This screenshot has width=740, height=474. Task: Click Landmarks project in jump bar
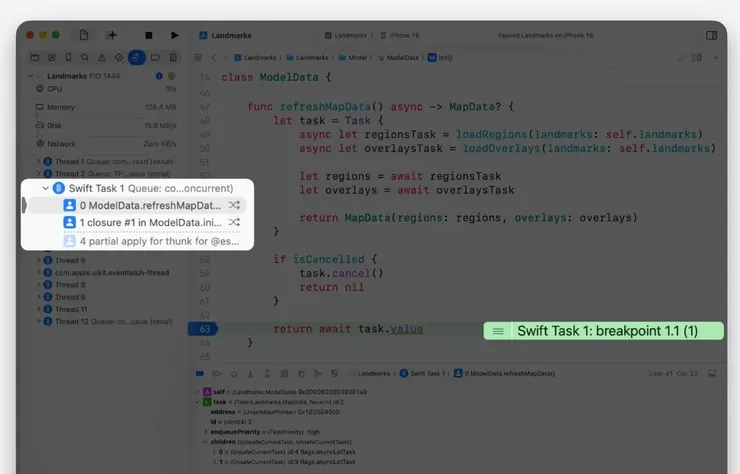pos(255,58)
